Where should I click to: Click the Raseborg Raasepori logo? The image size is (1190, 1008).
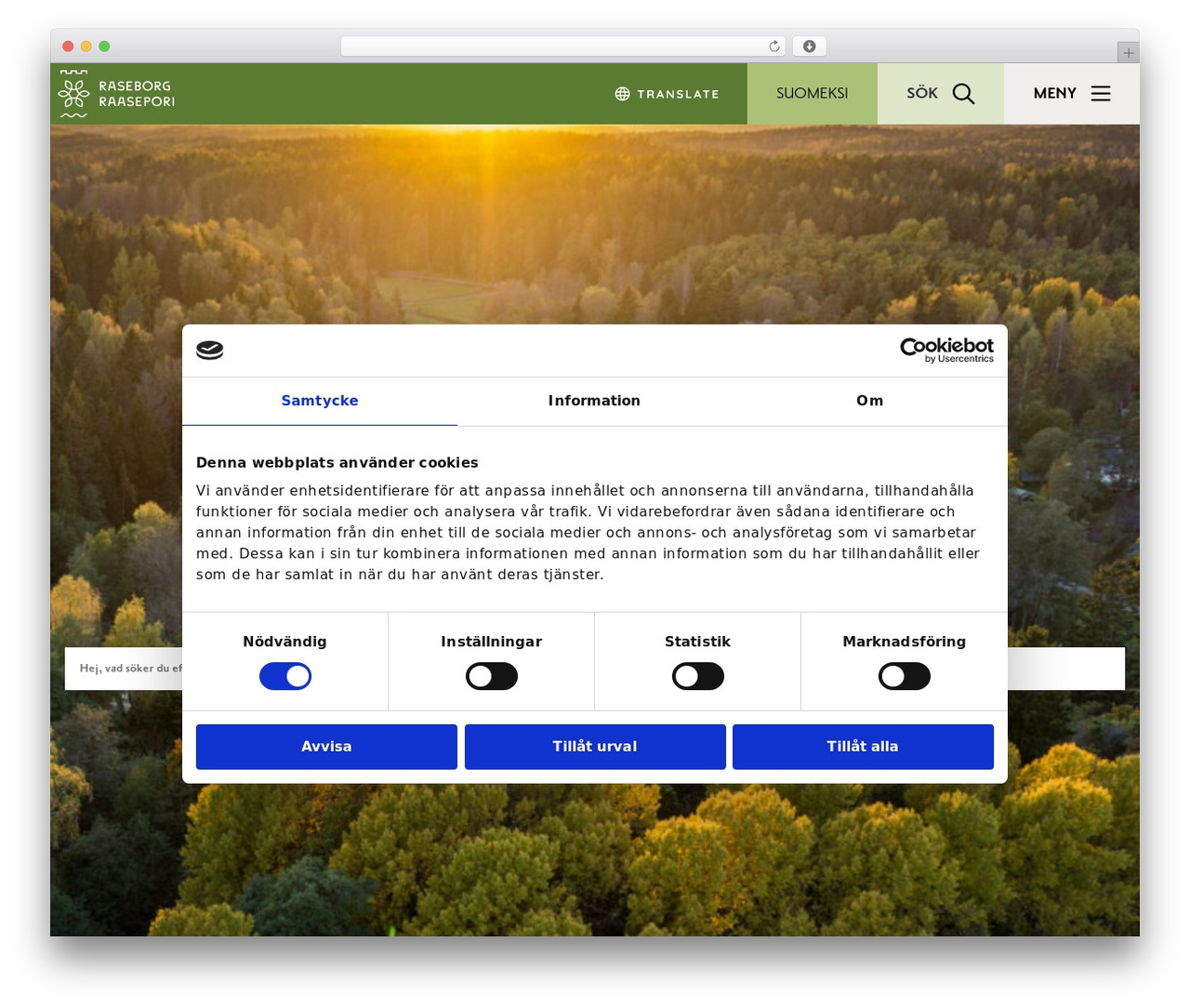pyautogui.click(x=117, y=94)
